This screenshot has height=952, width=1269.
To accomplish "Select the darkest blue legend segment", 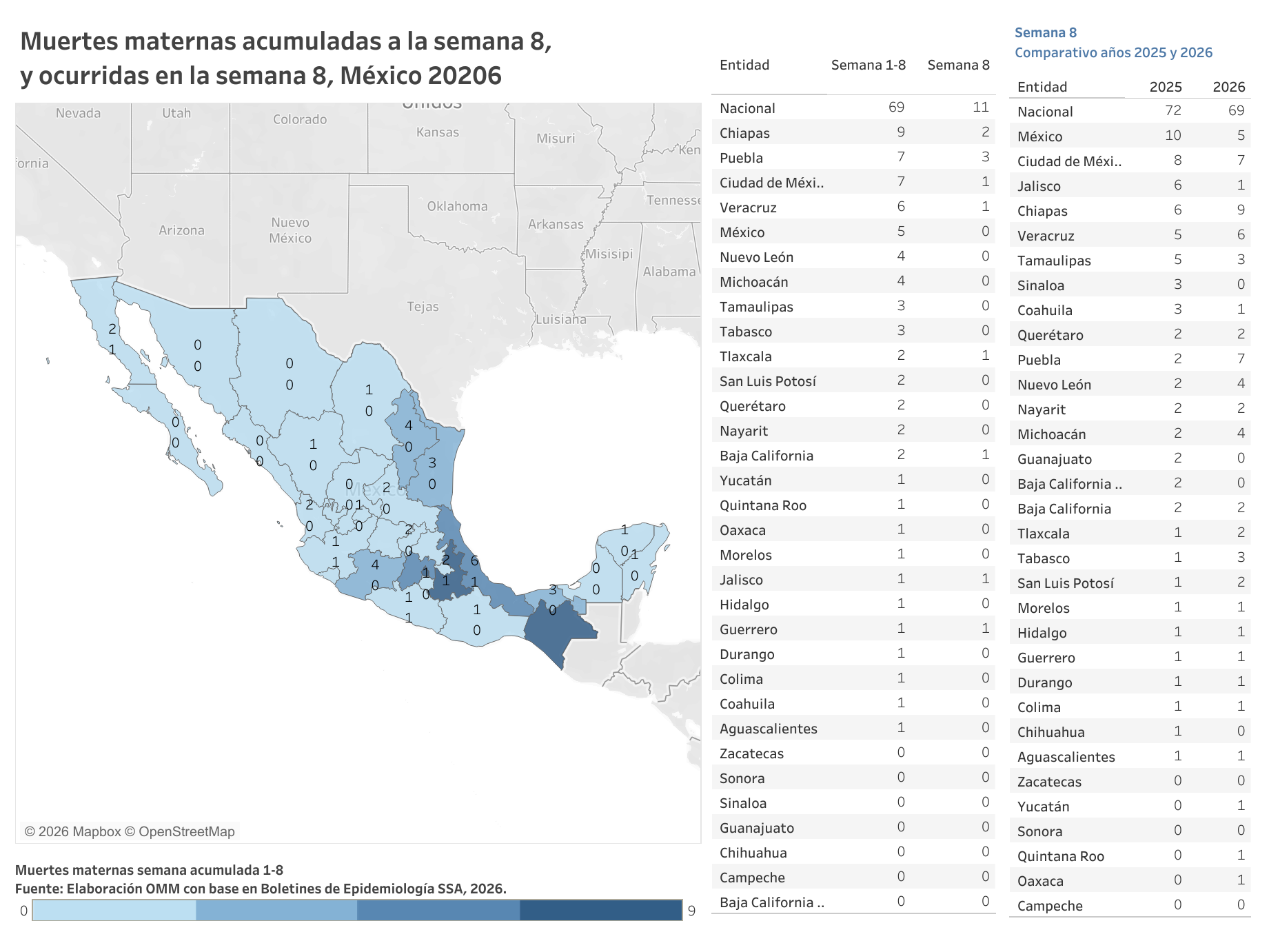I will point(600,910).
